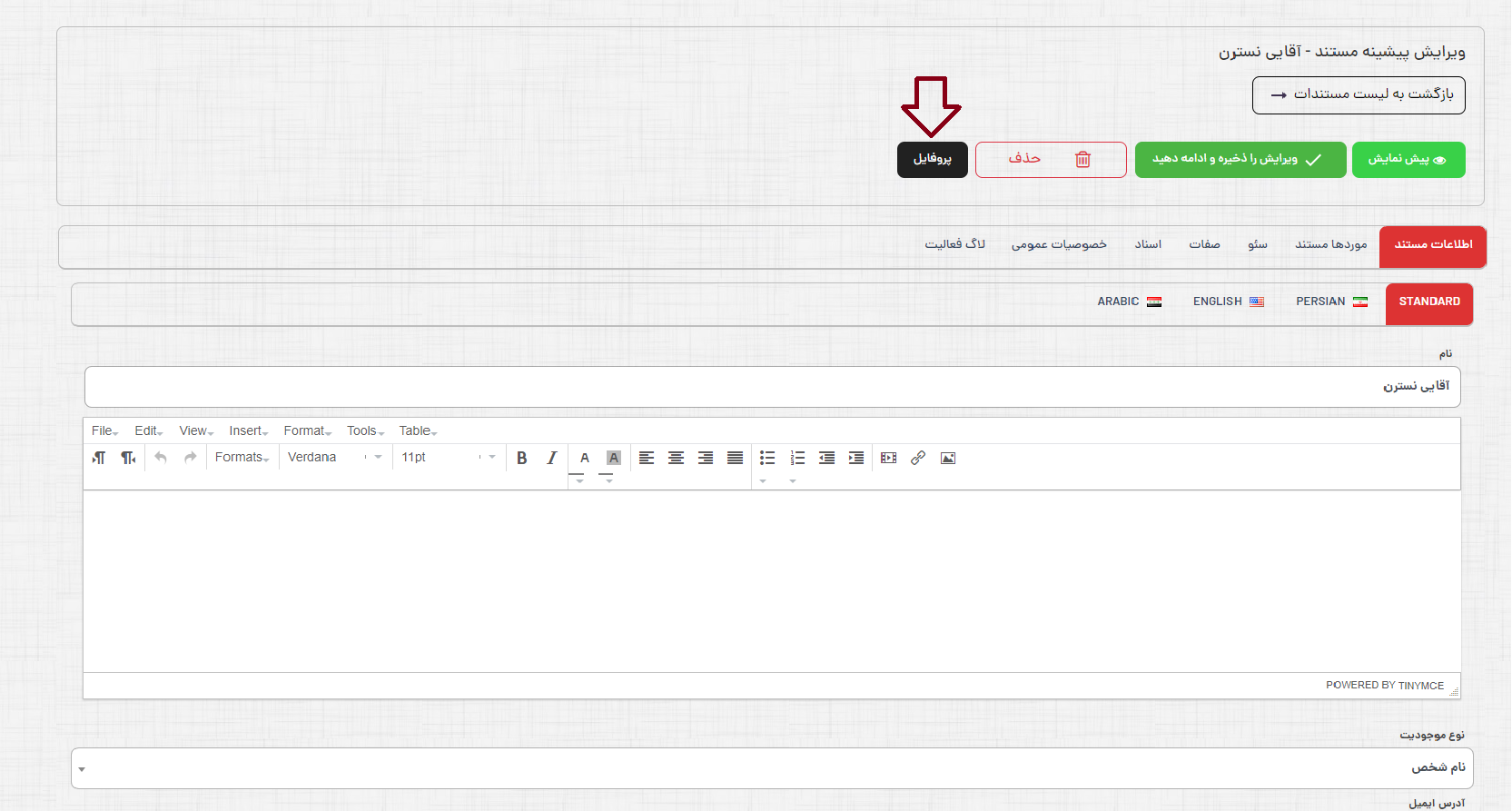Screen dimensions: 1512x811
Task: Click the red-outlined delete button
Action: tap(1050, 160)
